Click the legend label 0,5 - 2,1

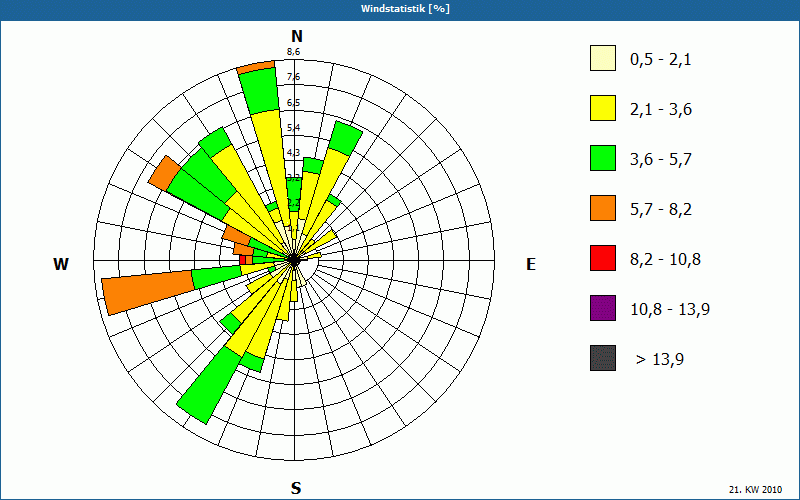click(x=661, y=60)
